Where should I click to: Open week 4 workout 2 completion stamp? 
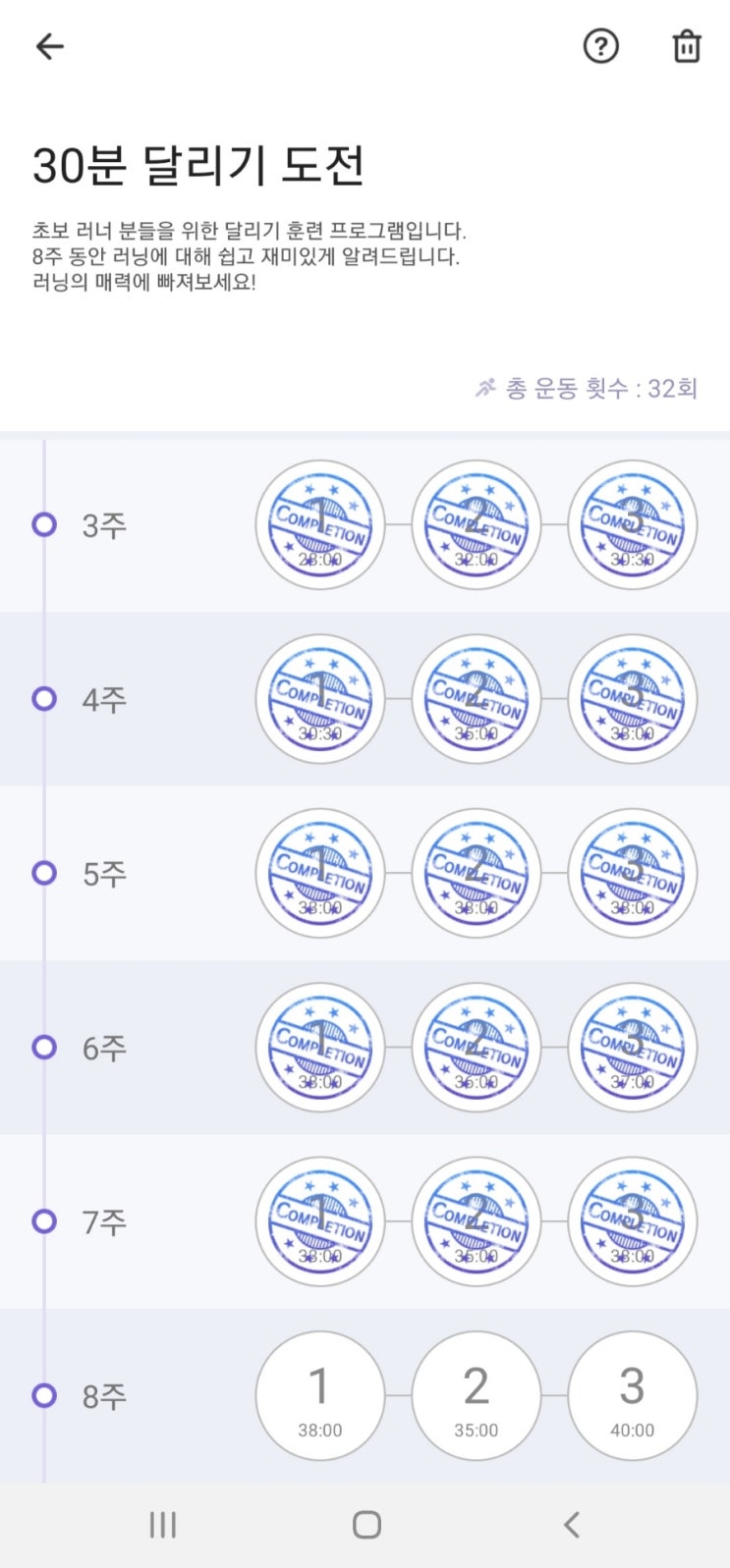point(477,699)
